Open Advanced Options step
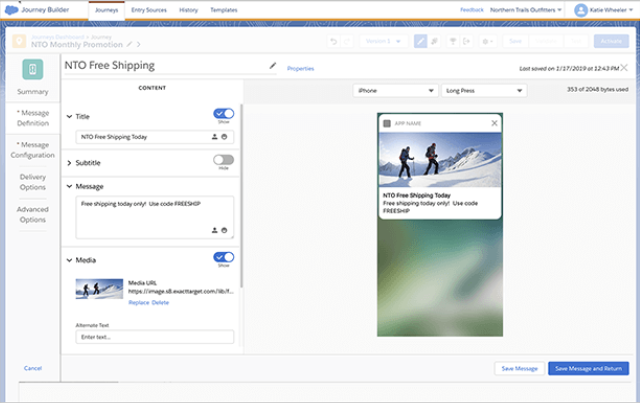This screenshot has width=640, height=403. [33, 214]
